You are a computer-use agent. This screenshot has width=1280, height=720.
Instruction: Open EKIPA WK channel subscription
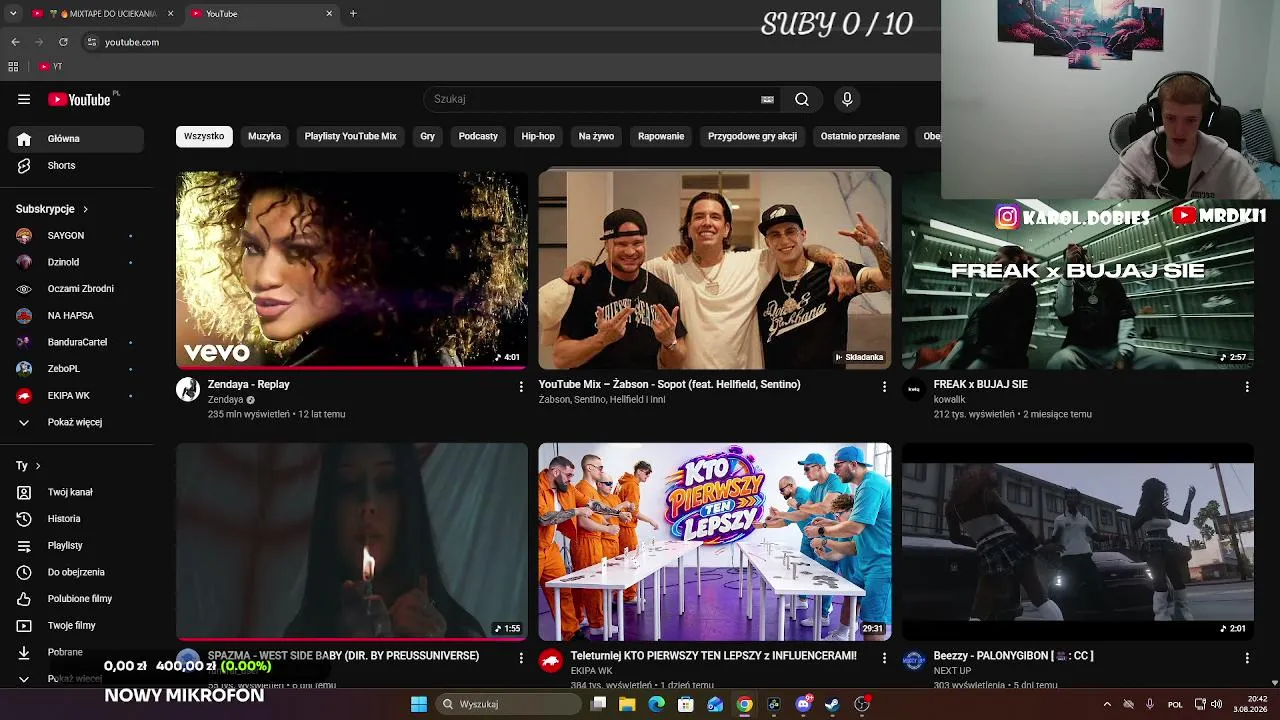click(76, 395)
